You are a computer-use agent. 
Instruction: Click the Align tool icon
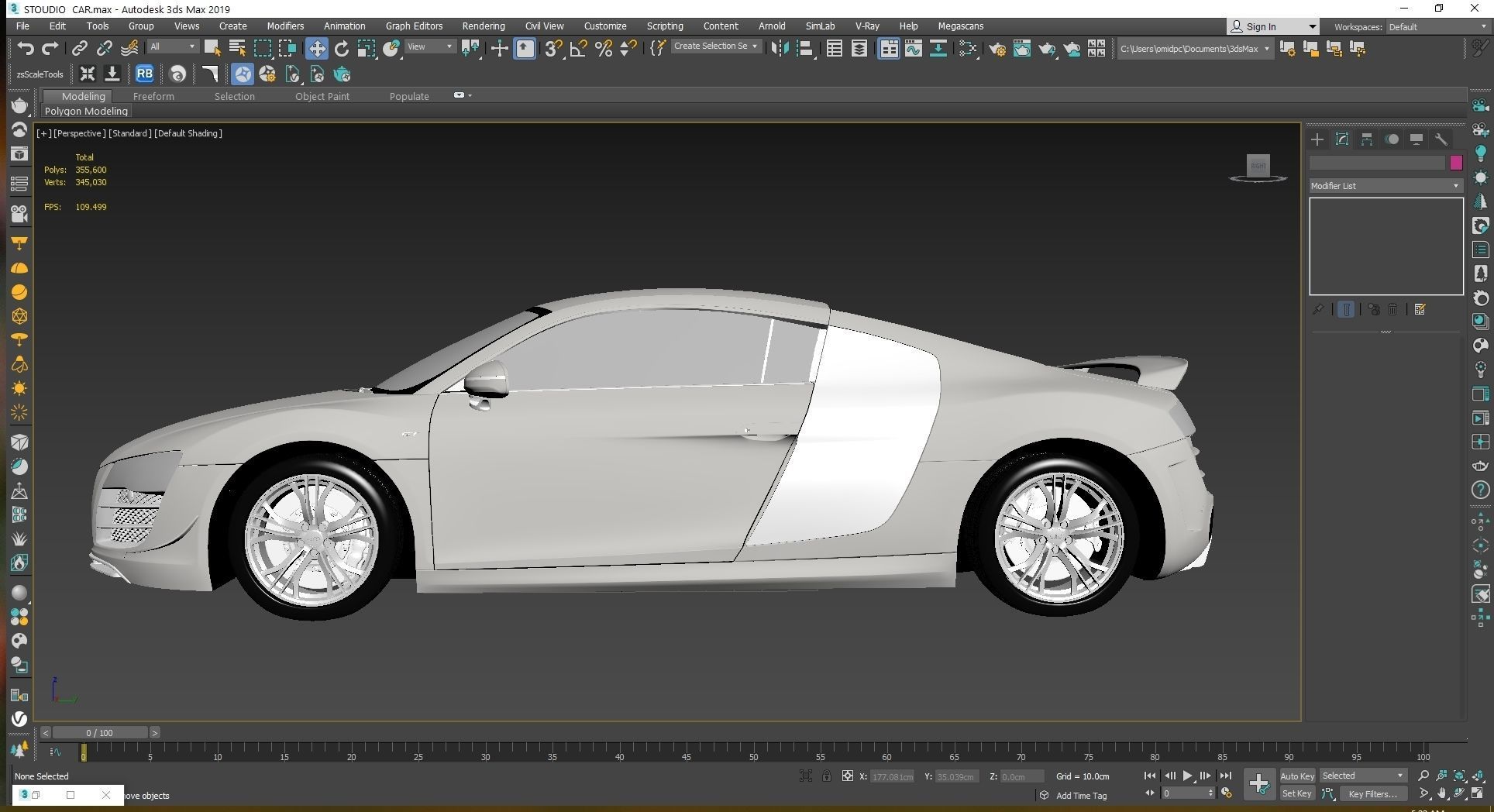[805, 49]
